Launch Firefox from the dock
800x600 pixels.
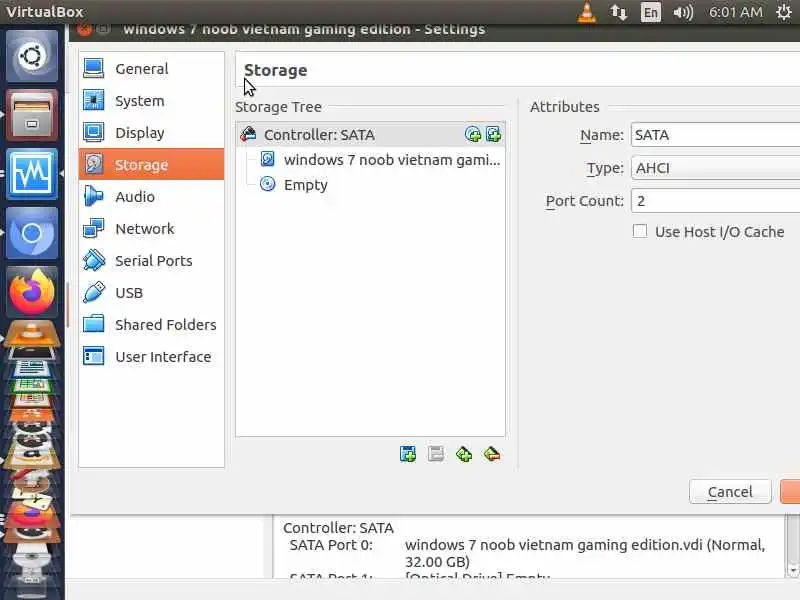32,292
